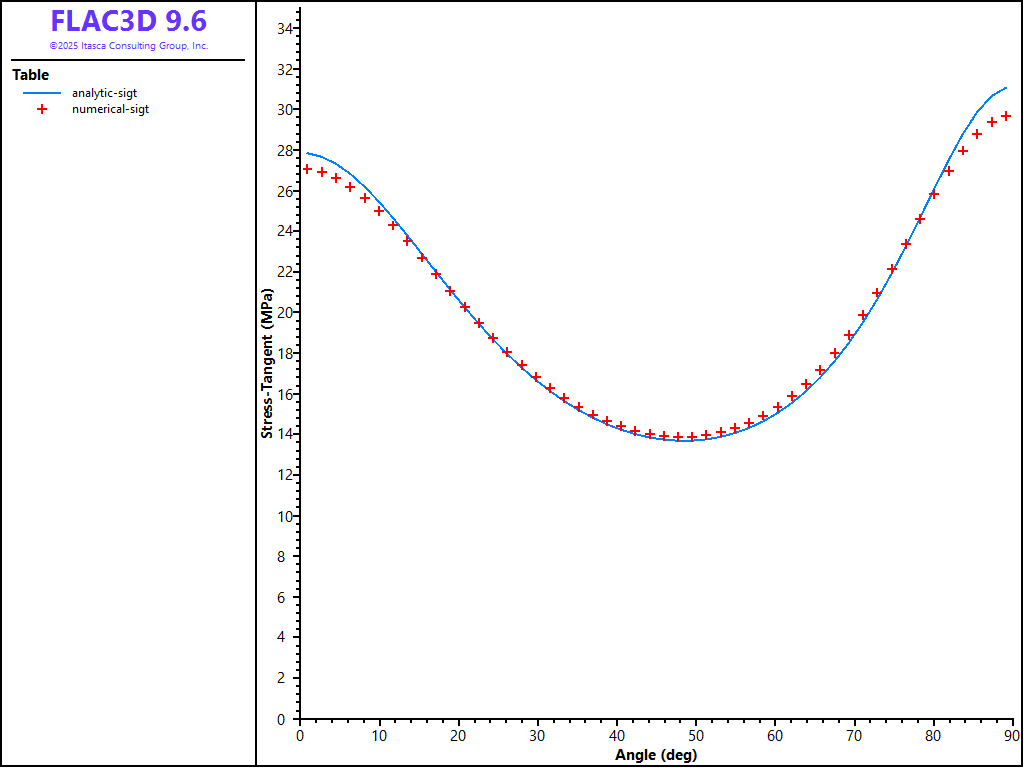Click the Stress-Tangent (MPa) axis label
This screenshot has width=1024, height=768.
tap(267, 364)
